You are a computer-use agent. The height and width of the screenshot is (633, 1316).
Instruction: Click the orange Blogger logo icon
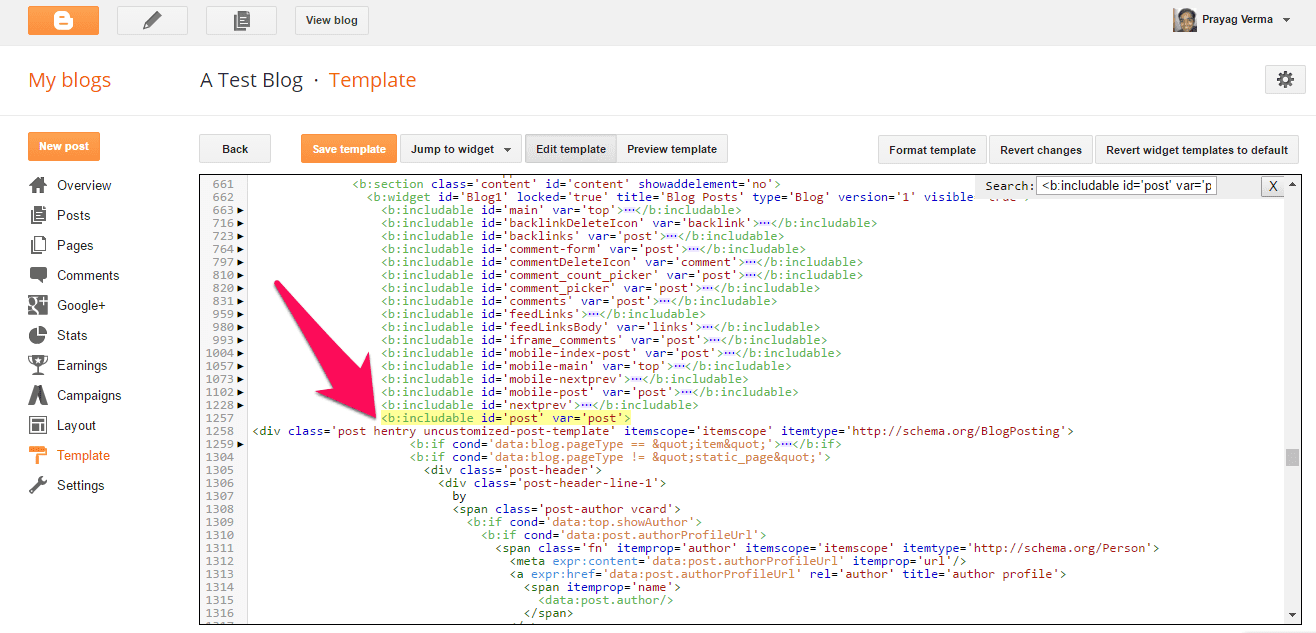62,20
